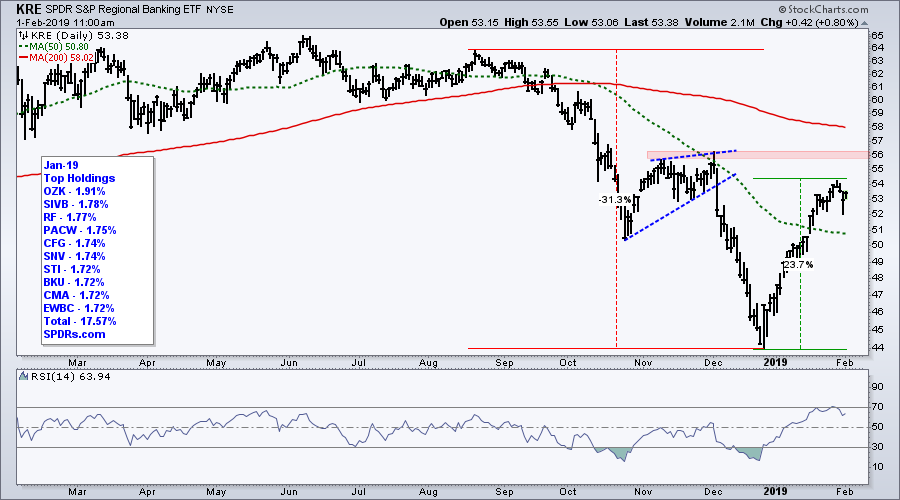Viewport: 900px width, 500px height.
Task: Click the 1-Feb-2019 11:00am timestamp
Action: (x=65, y=22)
